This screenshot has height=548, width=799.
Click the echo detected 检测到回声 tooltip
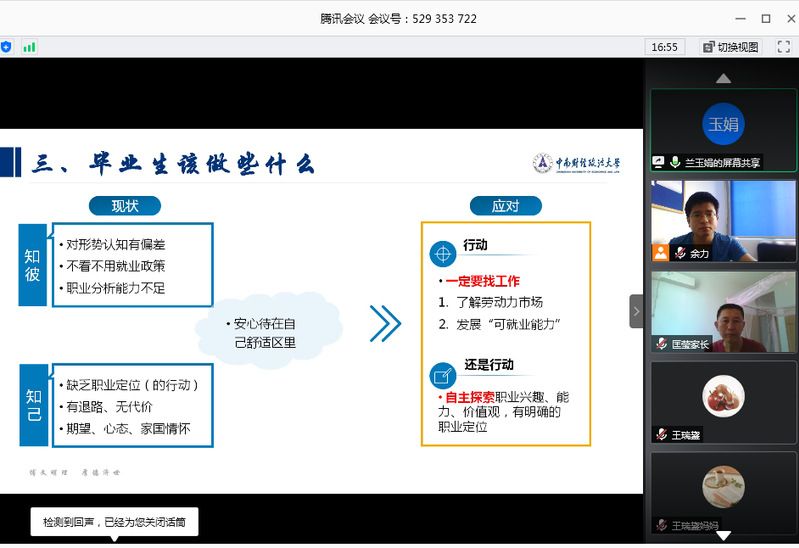click(114, 521)
